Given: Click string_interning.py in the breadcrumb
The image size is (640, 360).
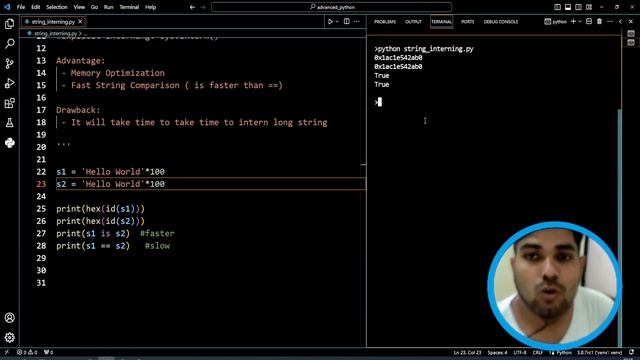Looking at the screenshot, I should point(55,33).
